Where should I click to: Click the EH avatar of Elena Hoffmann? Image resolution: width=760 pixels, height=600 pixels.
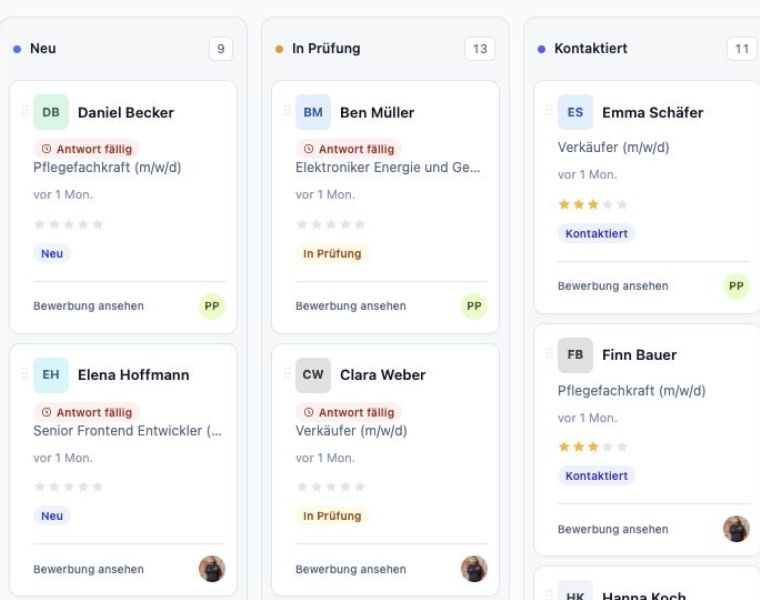(51, 375)
